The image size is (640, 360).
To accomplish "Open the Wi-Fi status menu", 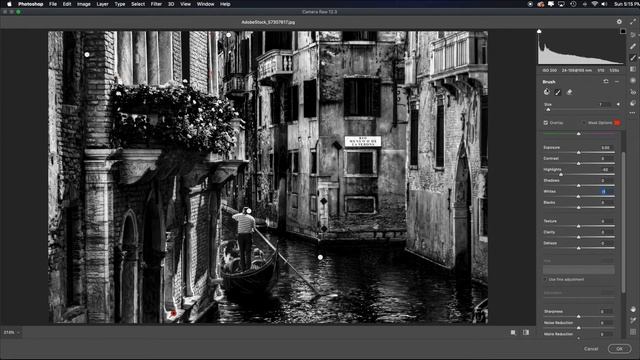I will tap(595, 4).
